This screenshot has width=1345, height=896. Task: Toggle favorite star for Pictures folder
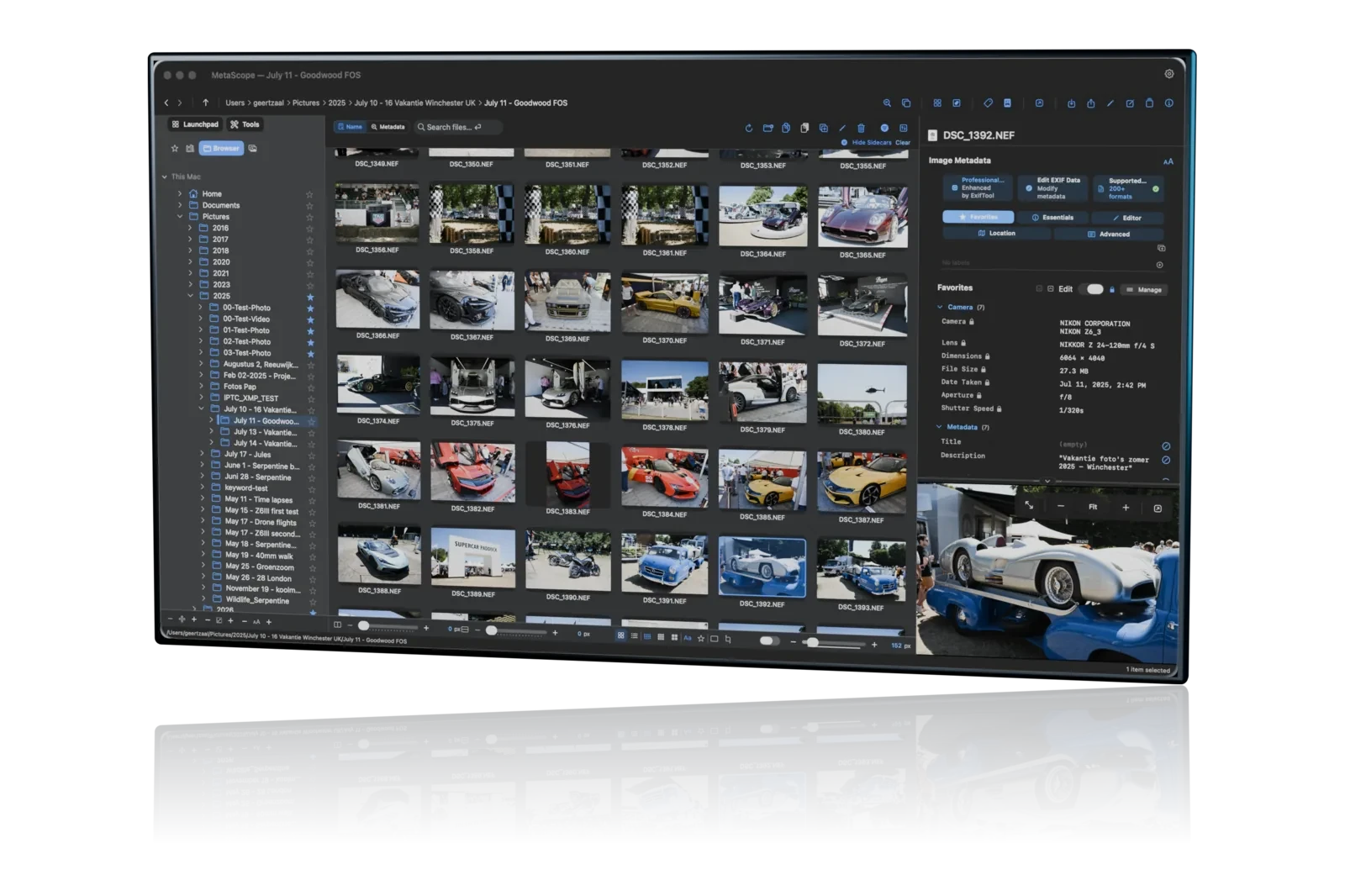[x=309, y=217]
